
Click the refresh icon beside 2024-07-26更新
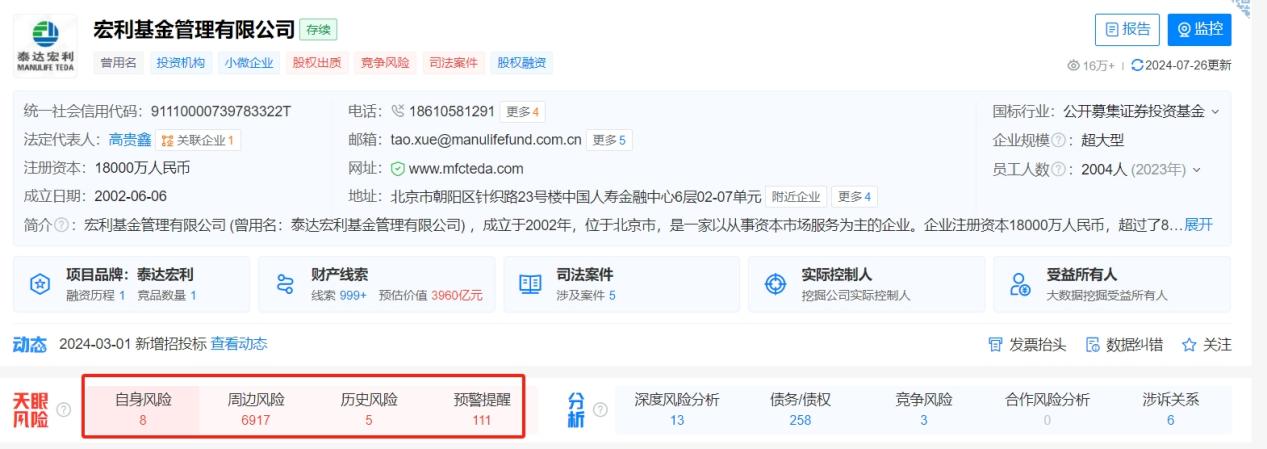1136,66
